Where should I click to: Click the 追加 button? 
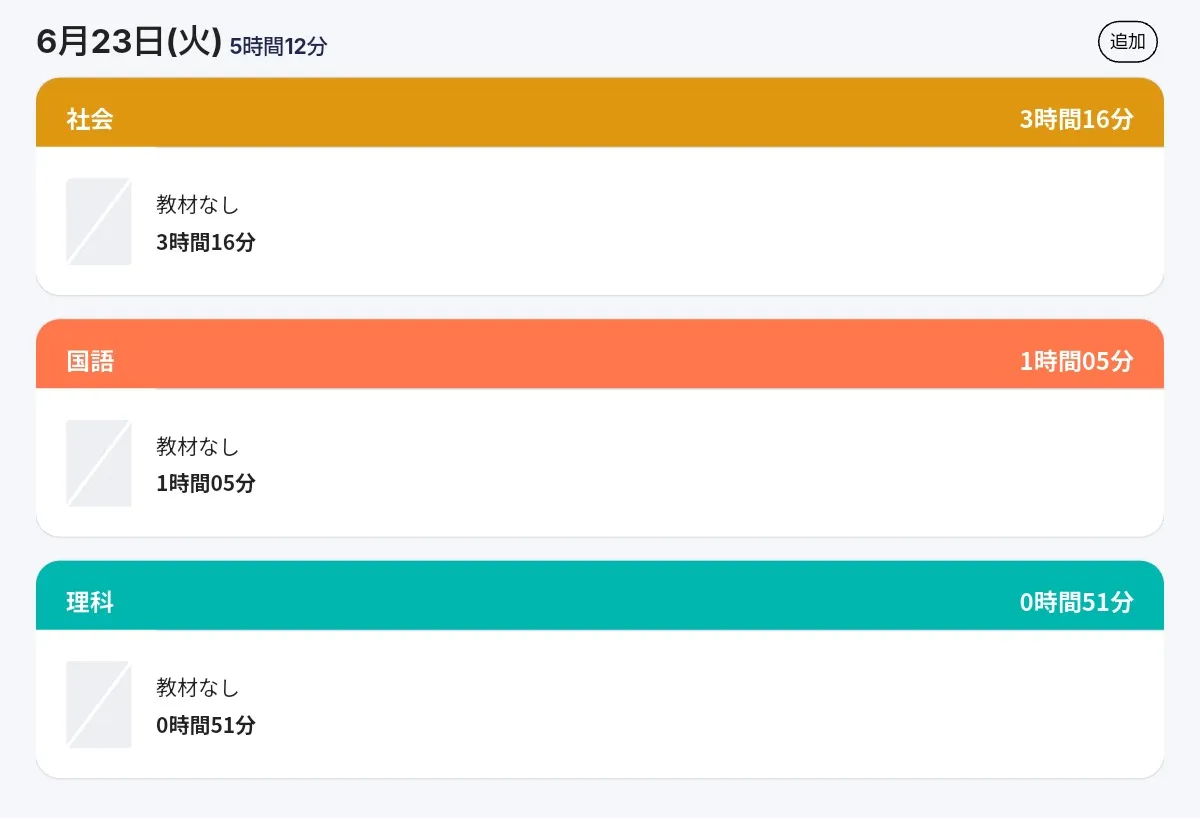[1128, 42]
